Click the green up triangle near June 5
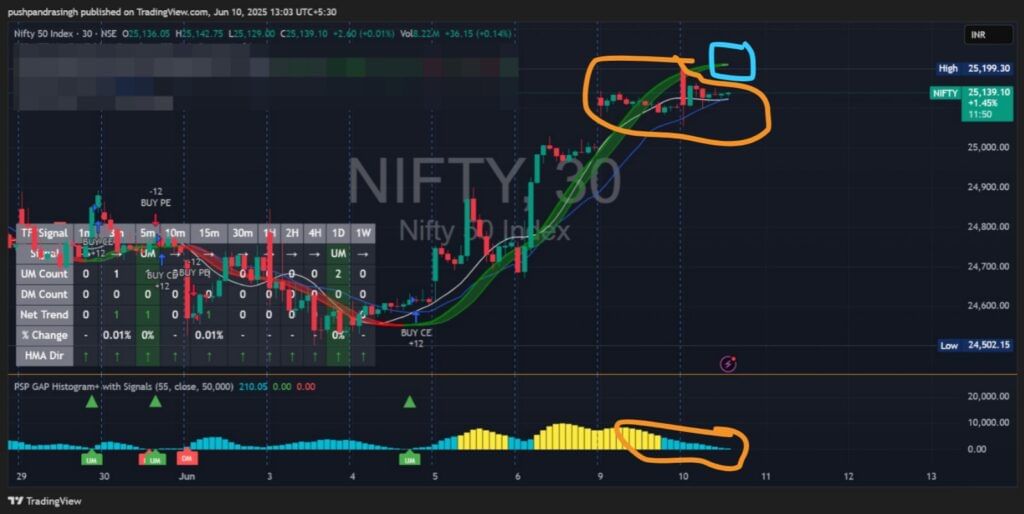 click(409, 402)
